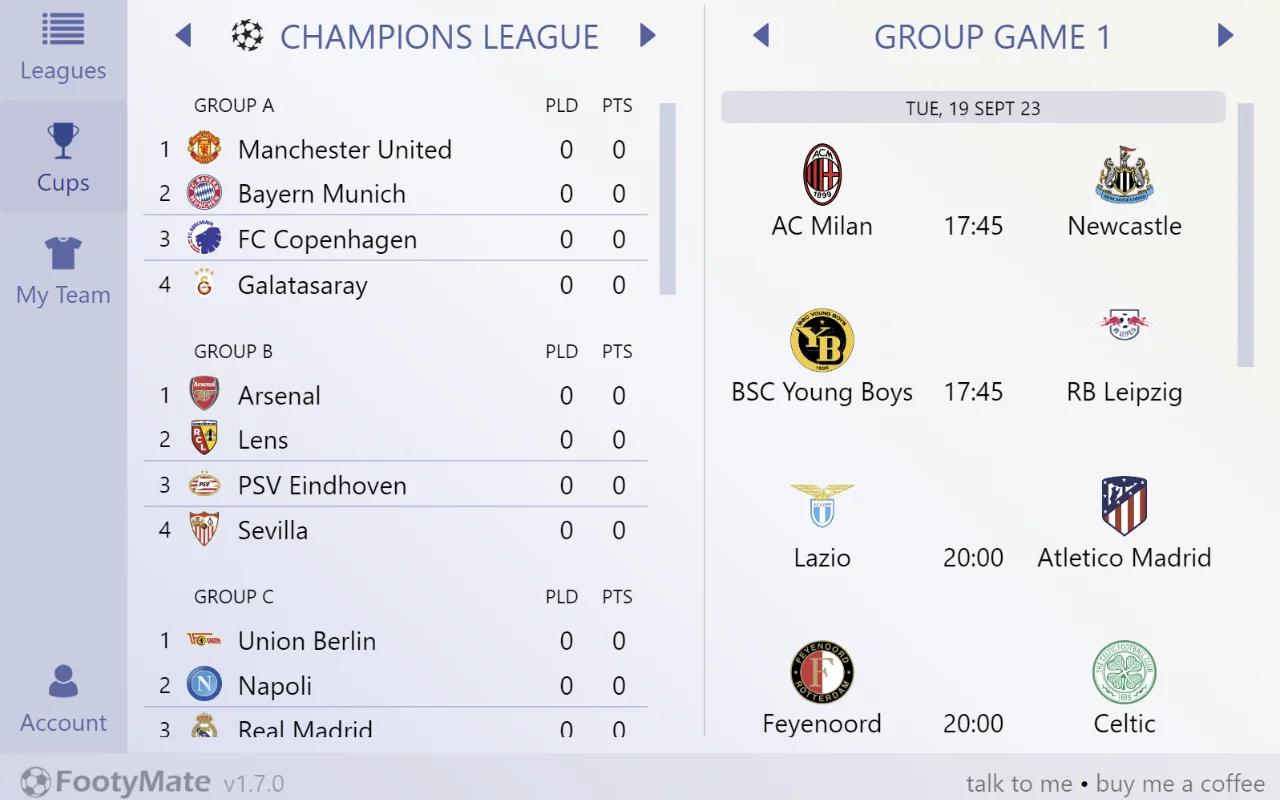This screenshot has height=800, width=1280.
Task: Click the Arsenal badge in Group B
Action: point(204,395)
